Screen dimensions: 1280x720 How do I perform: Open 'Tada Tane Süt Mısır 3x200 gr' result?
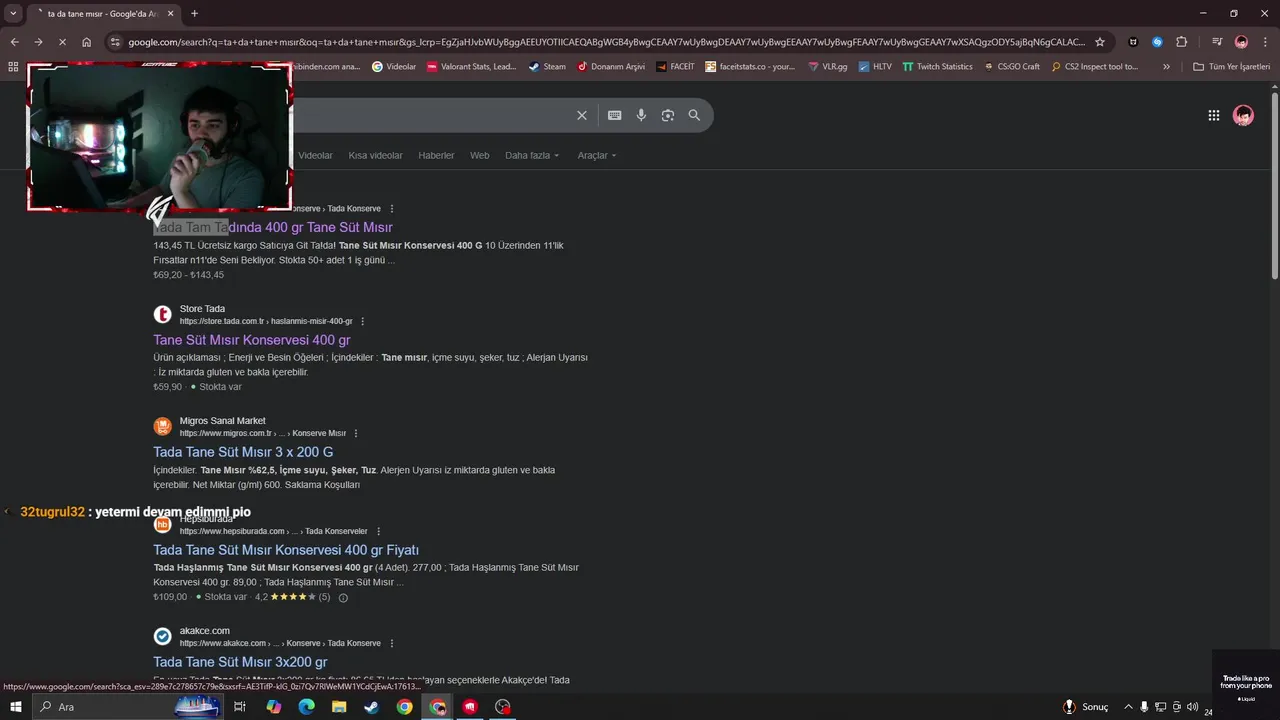coord(240,662)
